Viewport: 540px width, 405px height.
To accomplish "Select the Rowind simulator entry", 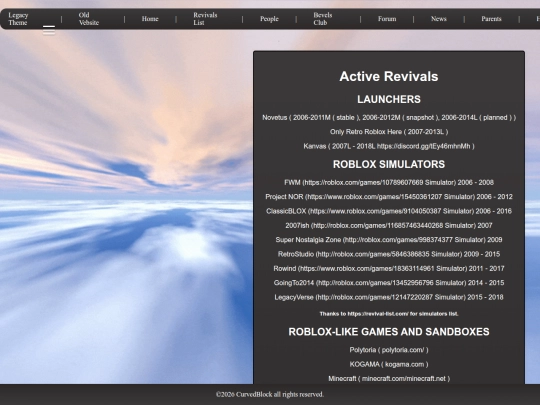I will point(389,269).
